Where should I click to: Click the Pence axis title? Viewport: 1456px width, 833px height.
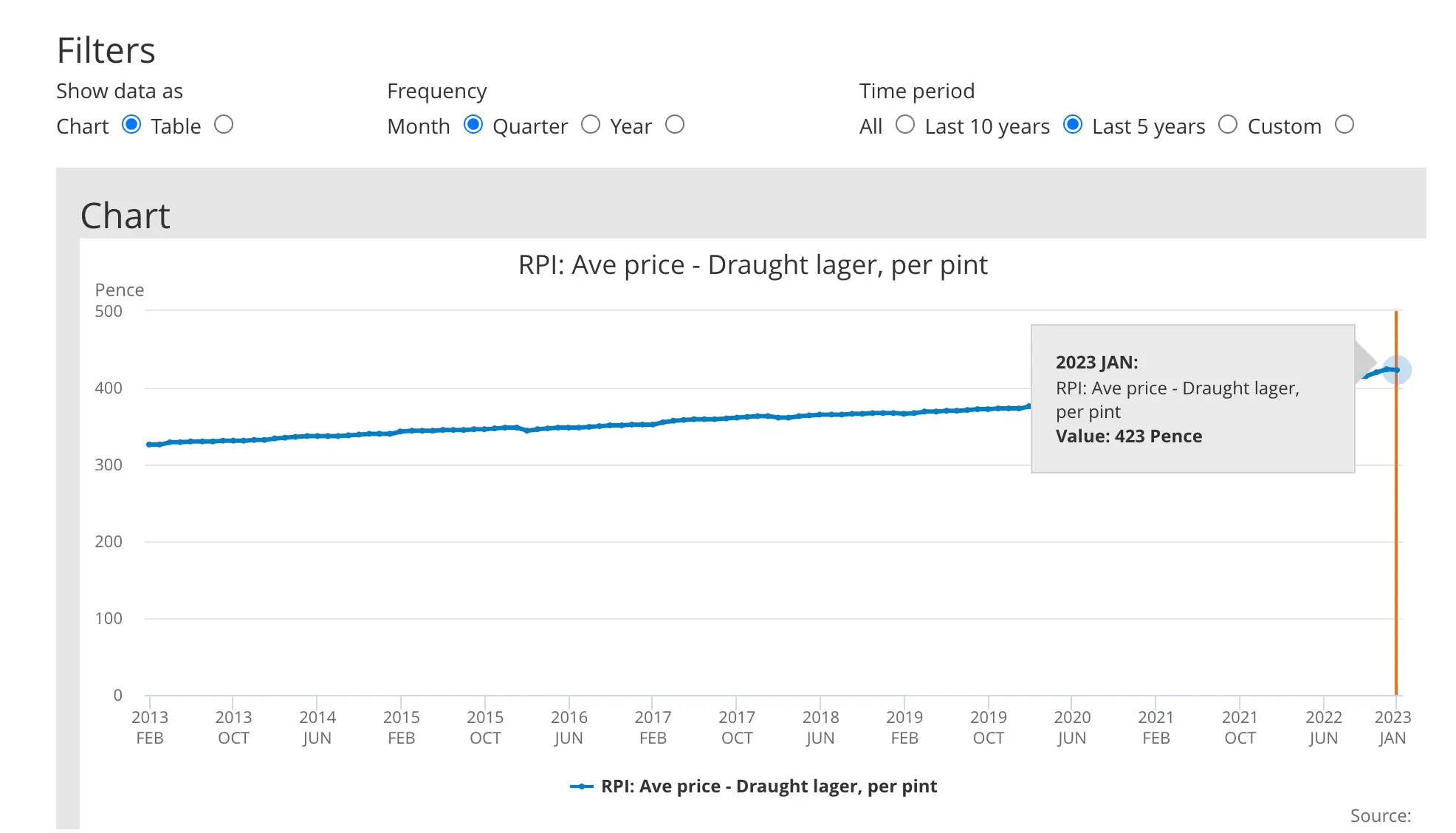pos(119,289)
